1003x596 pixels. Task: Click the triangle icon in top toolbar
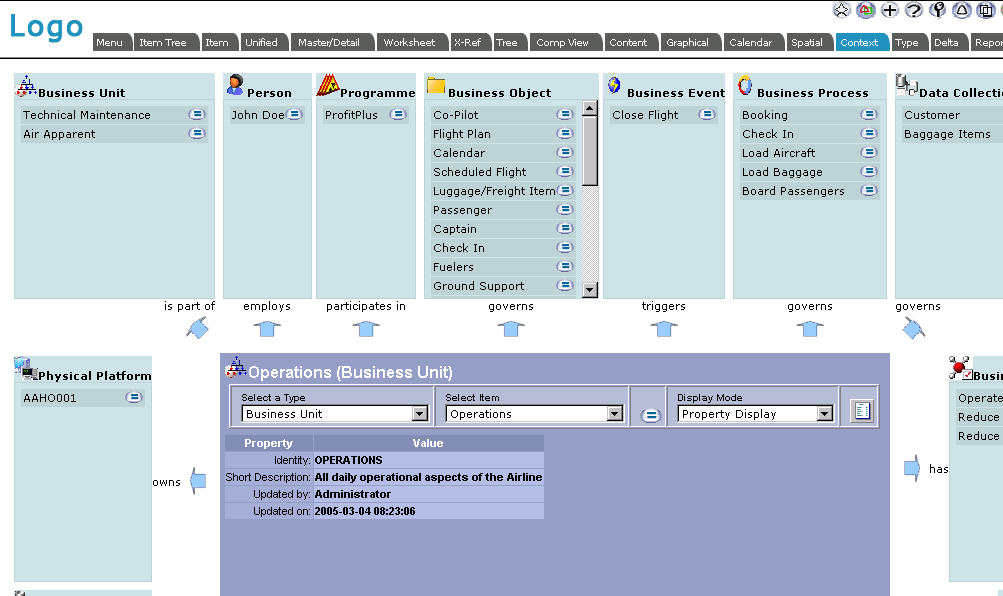pos(961,10)
